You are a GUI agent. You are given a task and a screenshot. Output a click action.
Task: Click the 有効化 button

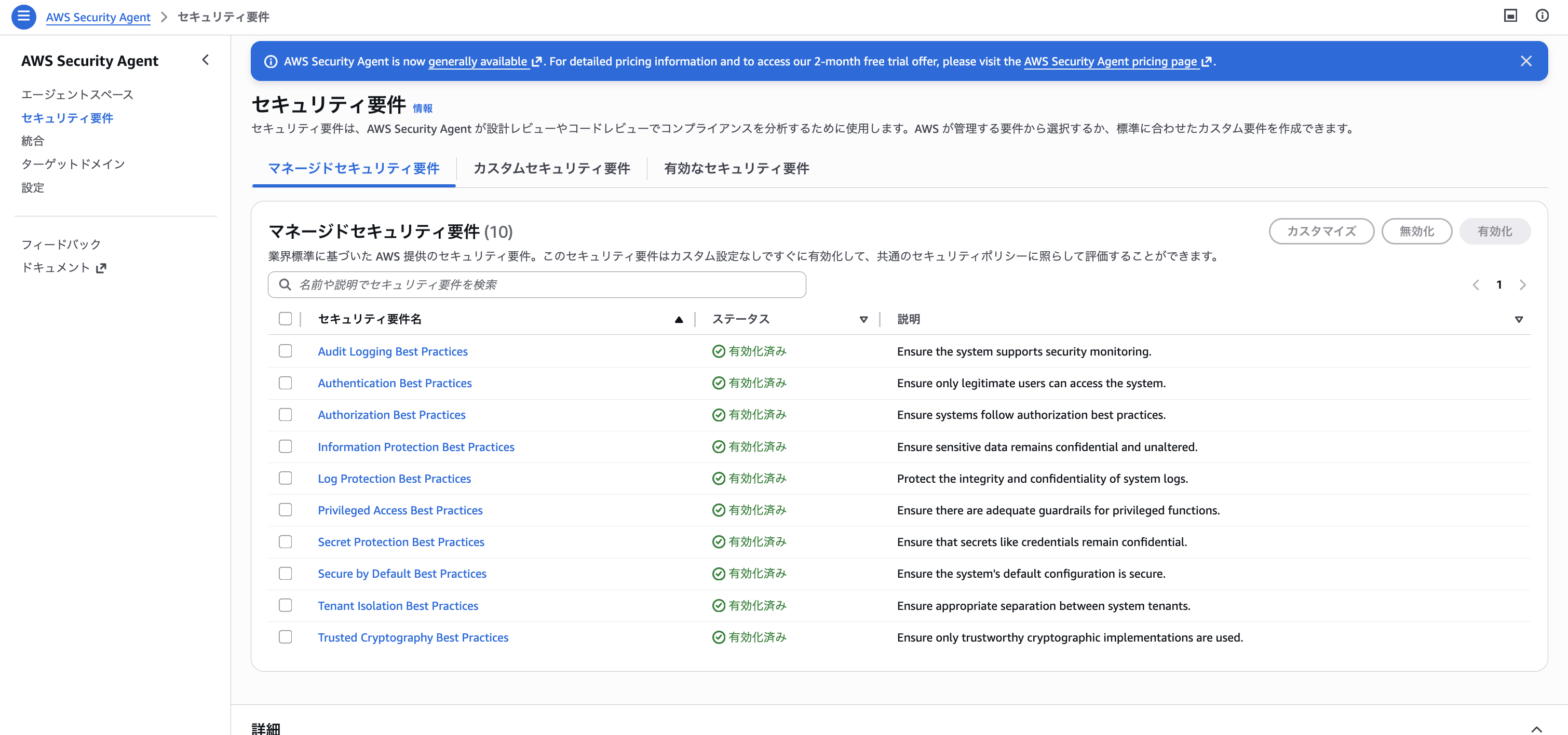point(1495,231)
